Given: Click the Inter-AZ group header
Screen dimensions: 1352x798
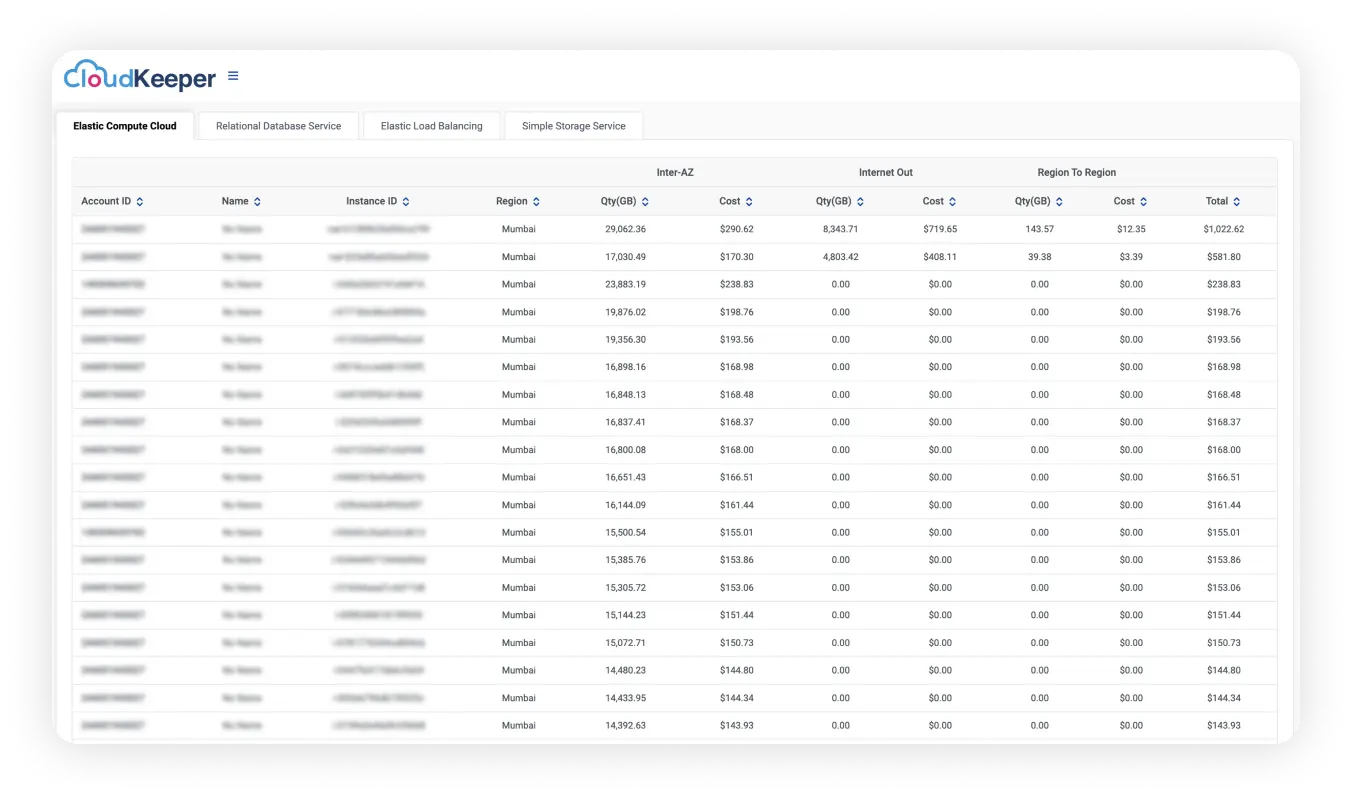Looking at the screenshot, I should 675,172.
